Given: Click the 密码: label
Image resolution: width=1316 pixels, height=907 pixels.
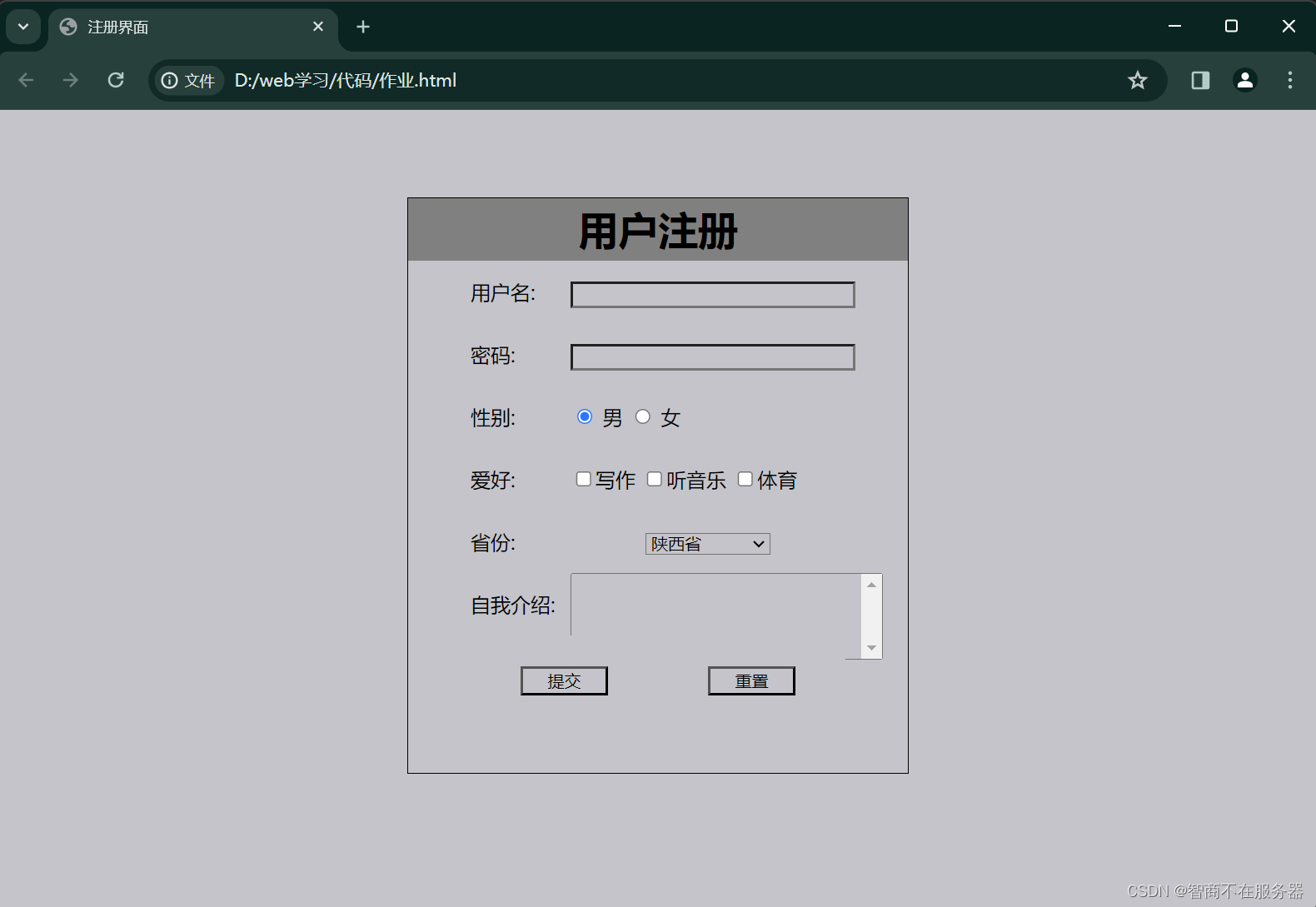Looking at the screenshot, I should point(493,356).
